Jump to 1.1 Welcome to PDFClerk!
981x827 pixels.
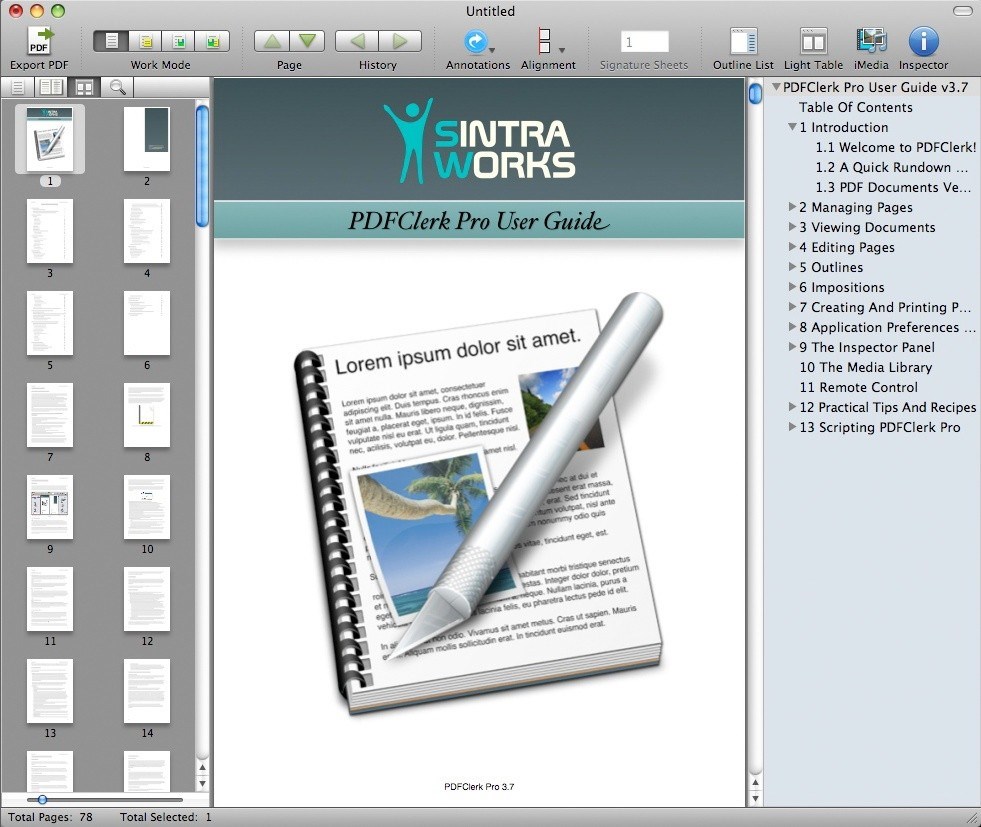pos(895,147)
